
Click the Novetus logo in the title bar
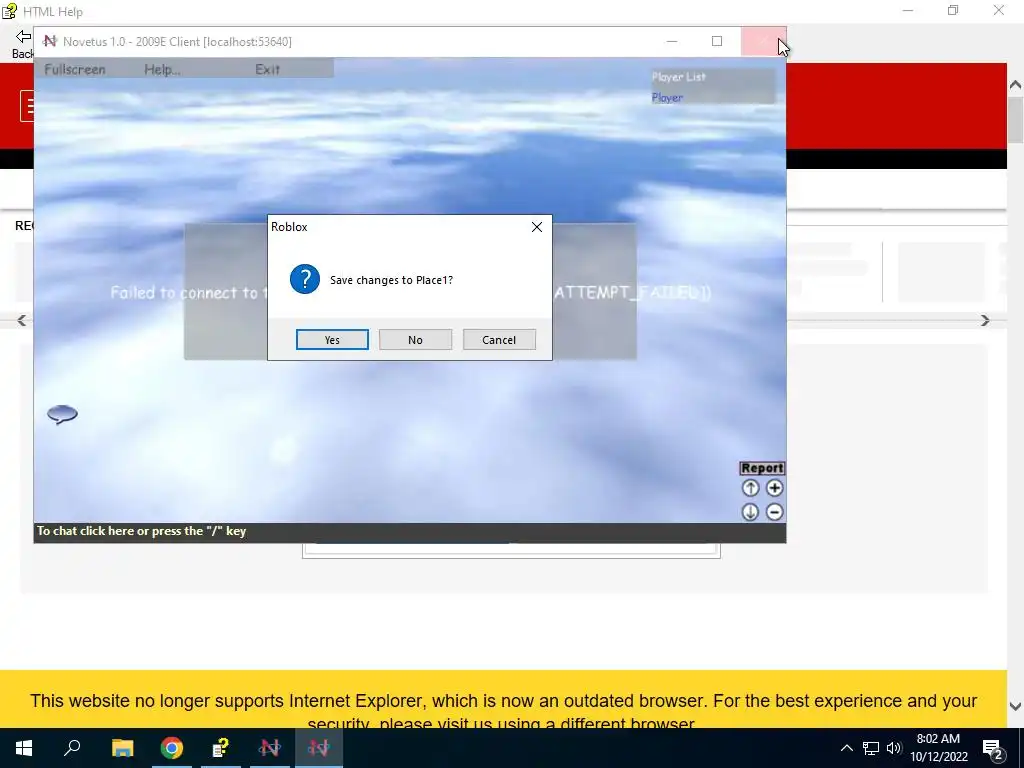pos(50,41)
